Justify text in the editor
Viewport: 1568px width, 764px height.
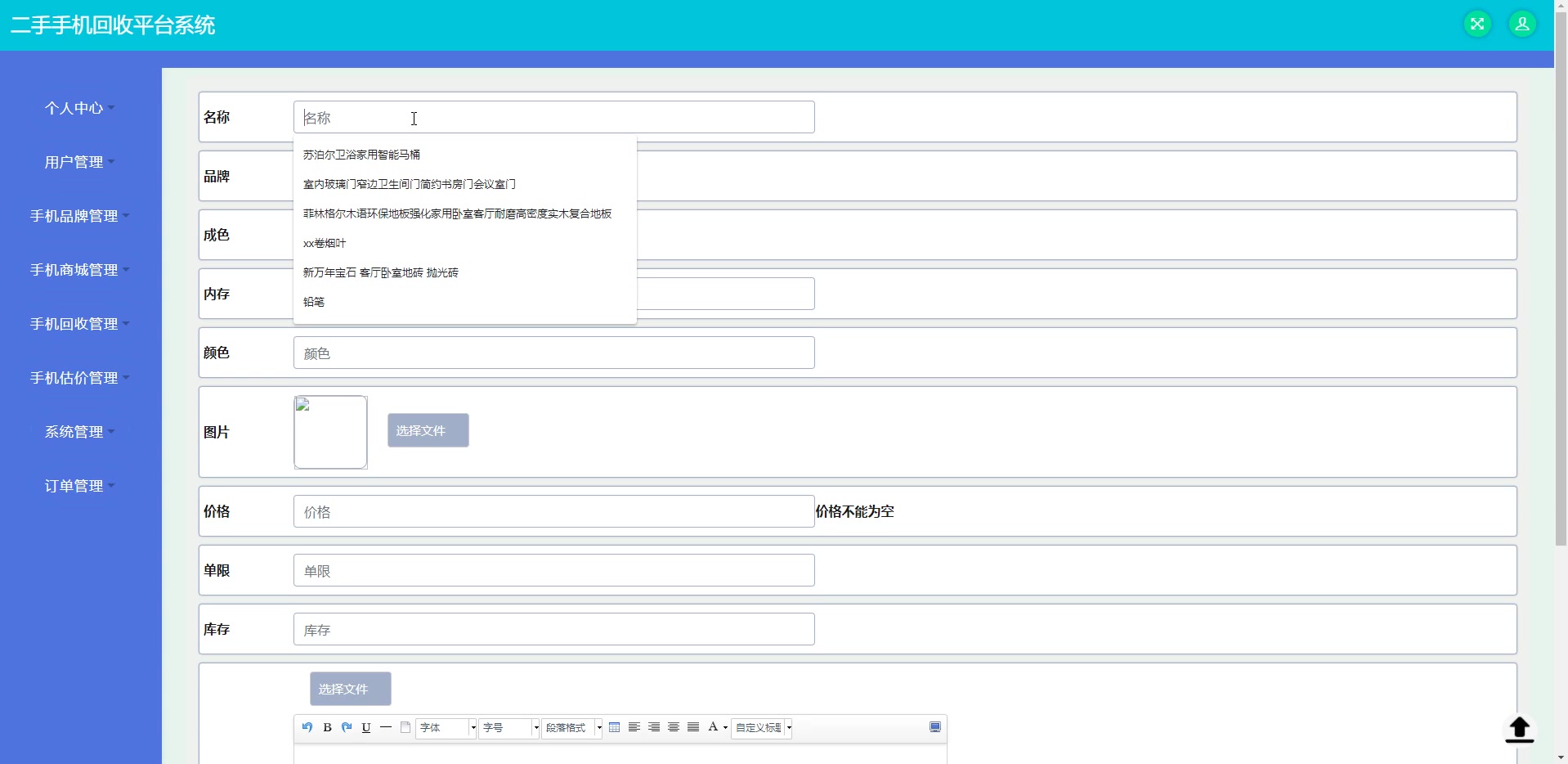click(693, 727)
